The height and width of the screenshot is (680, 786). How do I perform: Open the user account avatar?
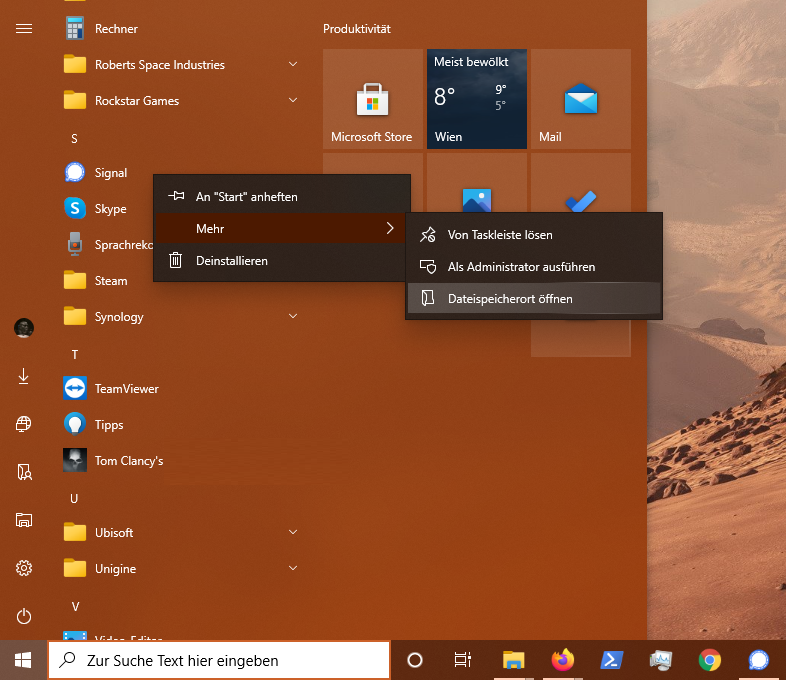coord(24,328)
